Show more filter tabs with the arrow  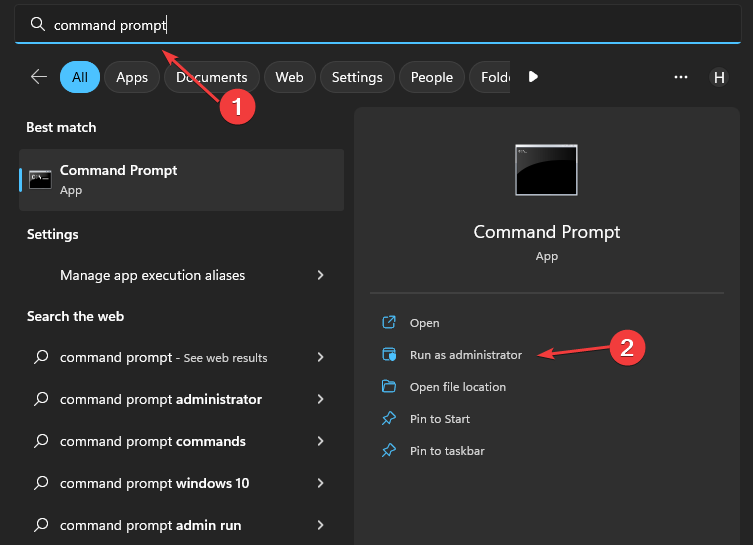(533, 77)
